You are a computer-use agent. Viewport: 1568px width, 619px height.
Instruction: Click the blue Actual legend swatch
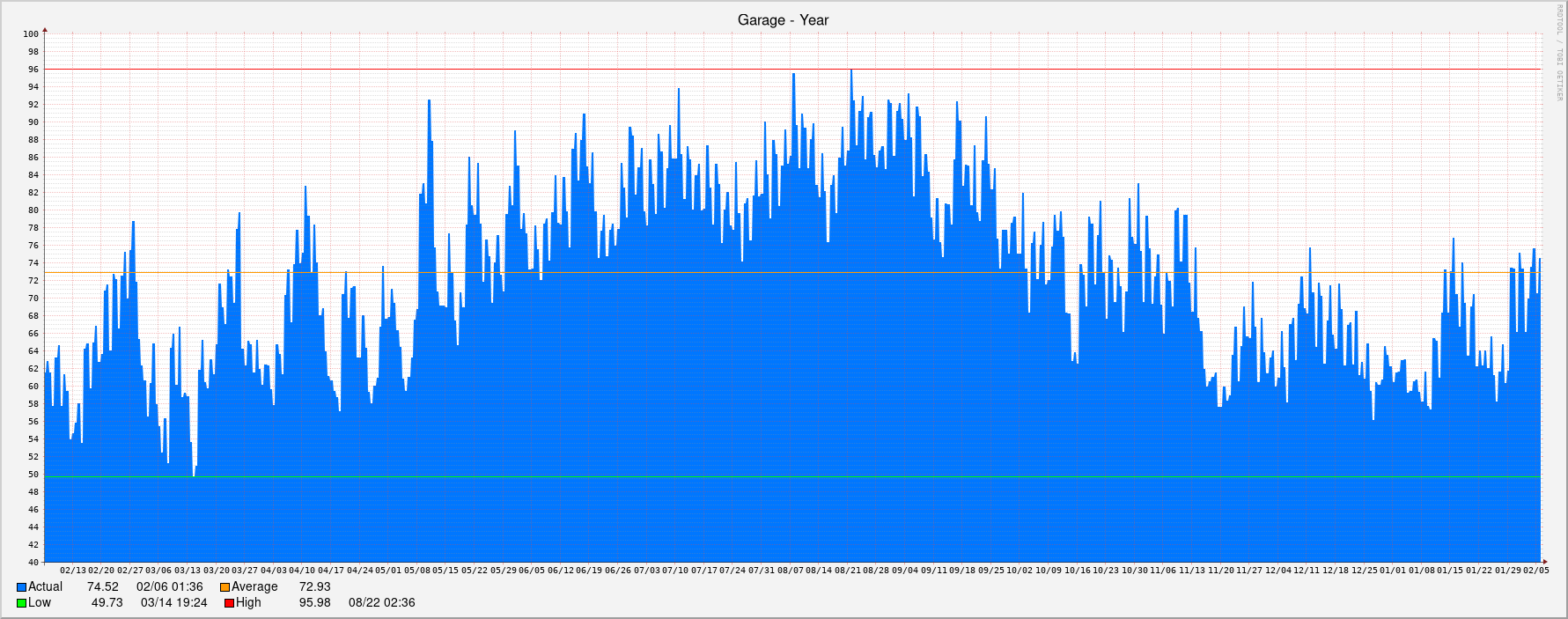pos(21,587)
